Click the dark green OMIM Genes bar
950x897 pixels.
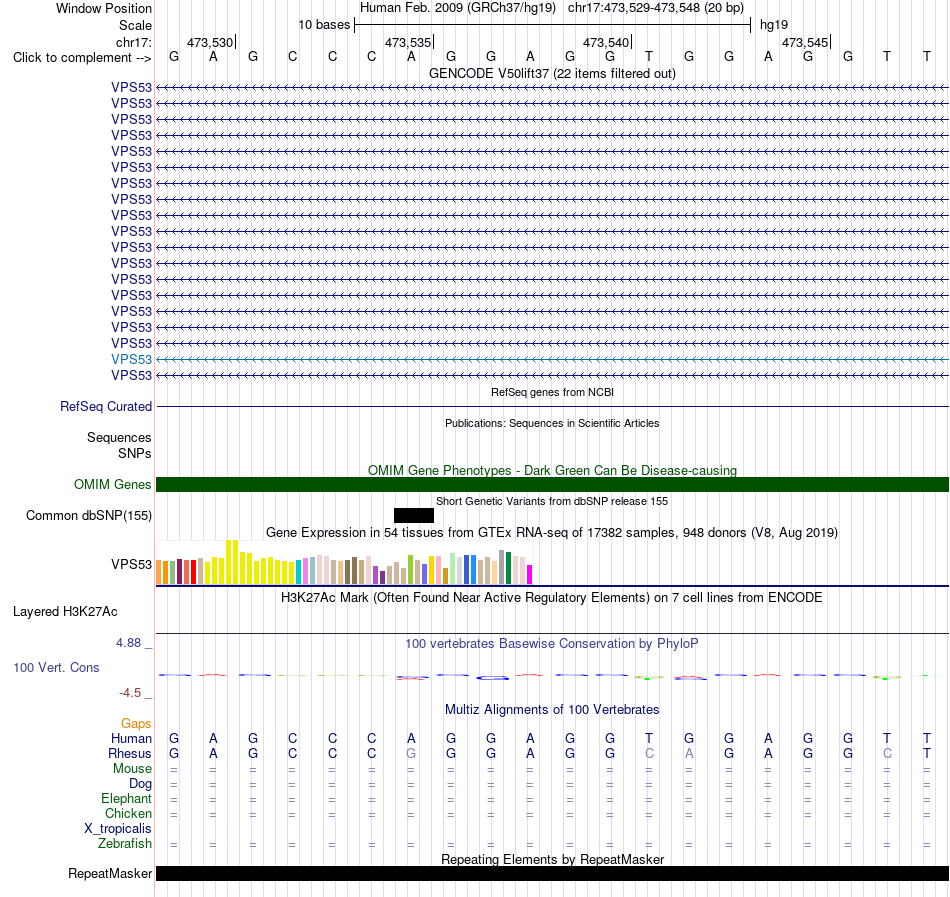(x=552, y=485)
